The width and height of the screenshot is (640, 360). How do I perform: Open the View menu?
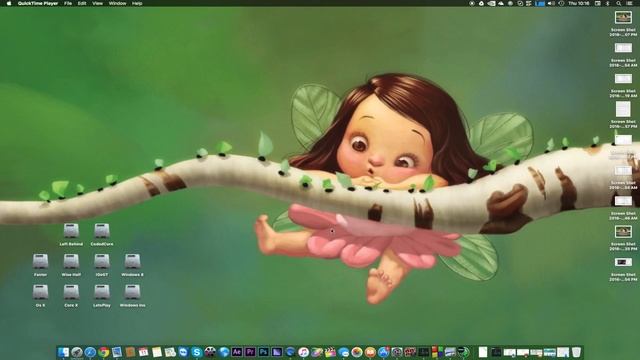tap(98, 3)
